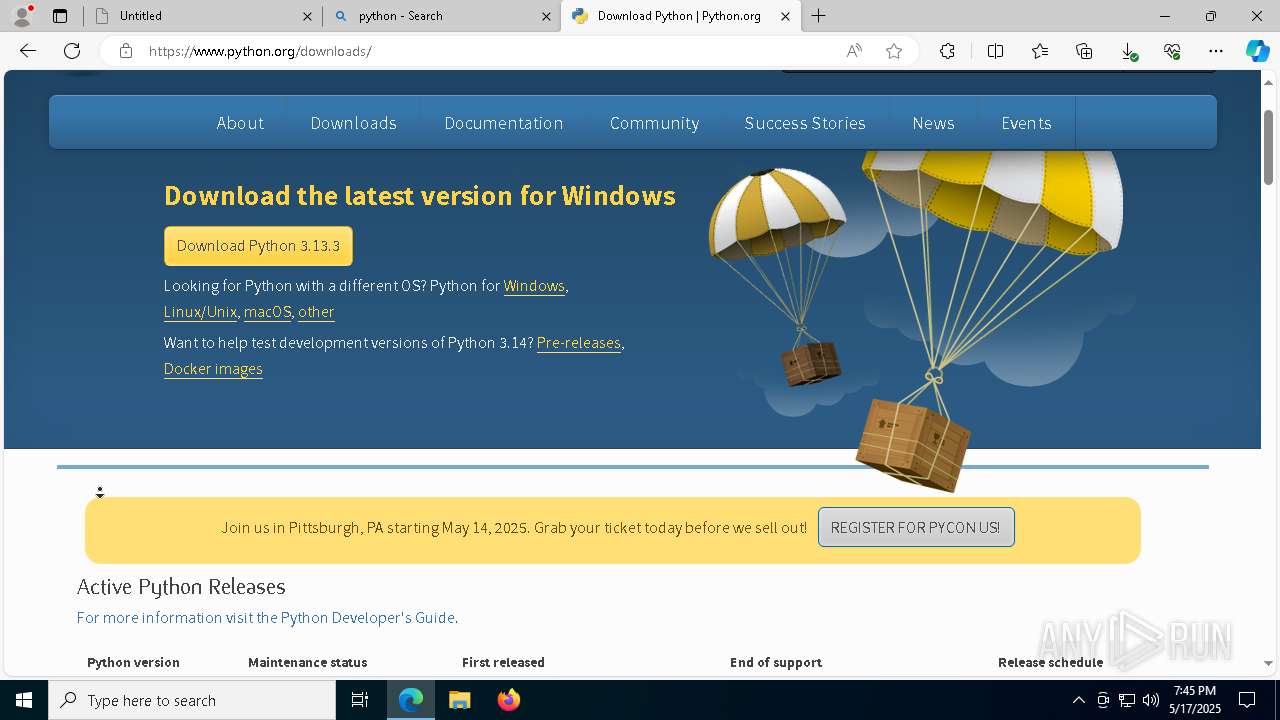
Task: Click the End of support column header
Action: click(776, 662)
